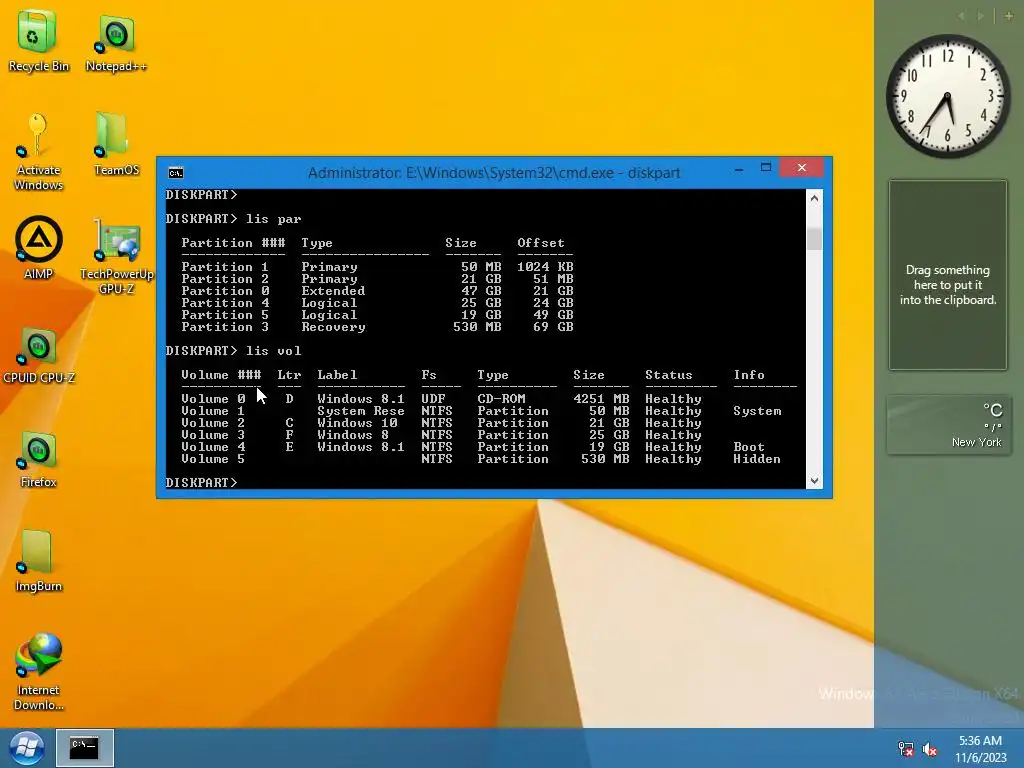Viewport: 1024px width, 768px height.
Task: Click the Administrator cmd.exe title bar text
Action: click(494, 173)
